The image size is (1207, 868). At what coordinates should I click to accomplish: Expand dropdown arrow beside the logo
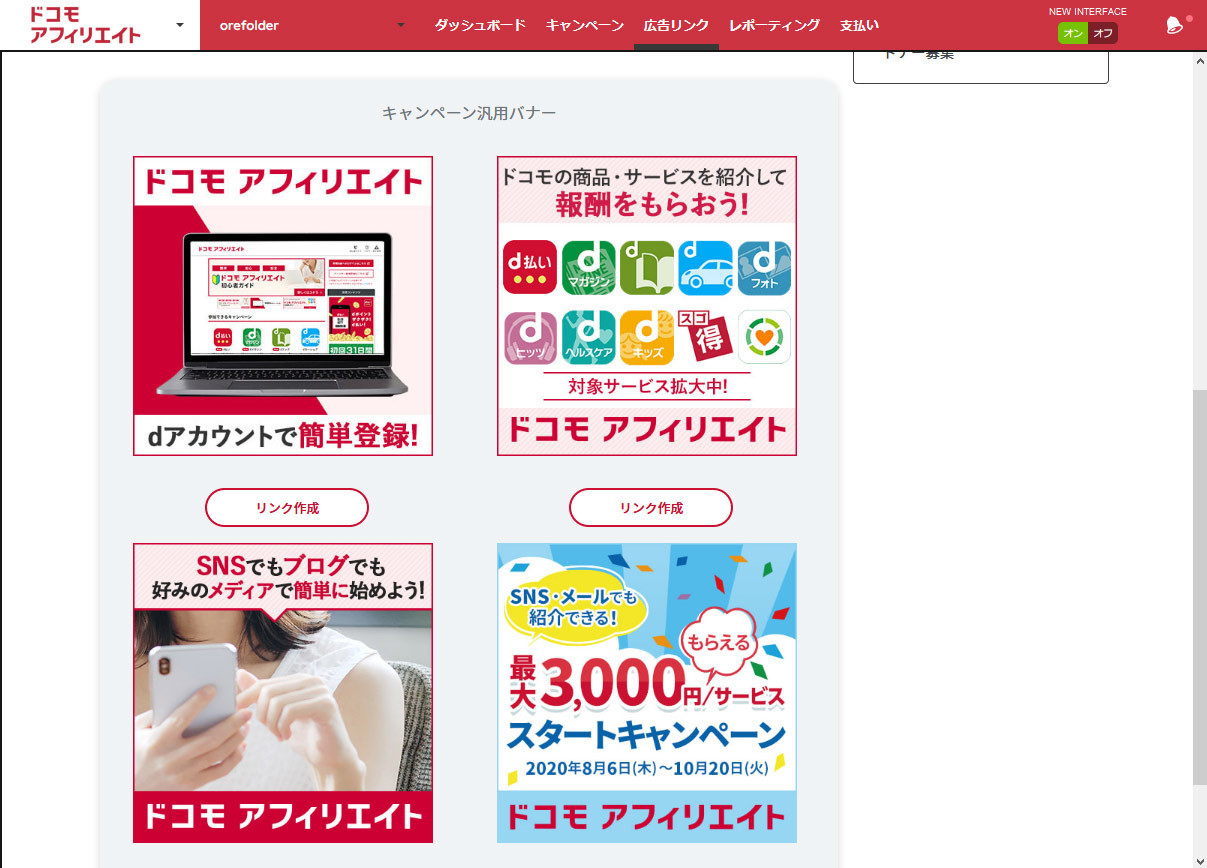tap(180, 25)
